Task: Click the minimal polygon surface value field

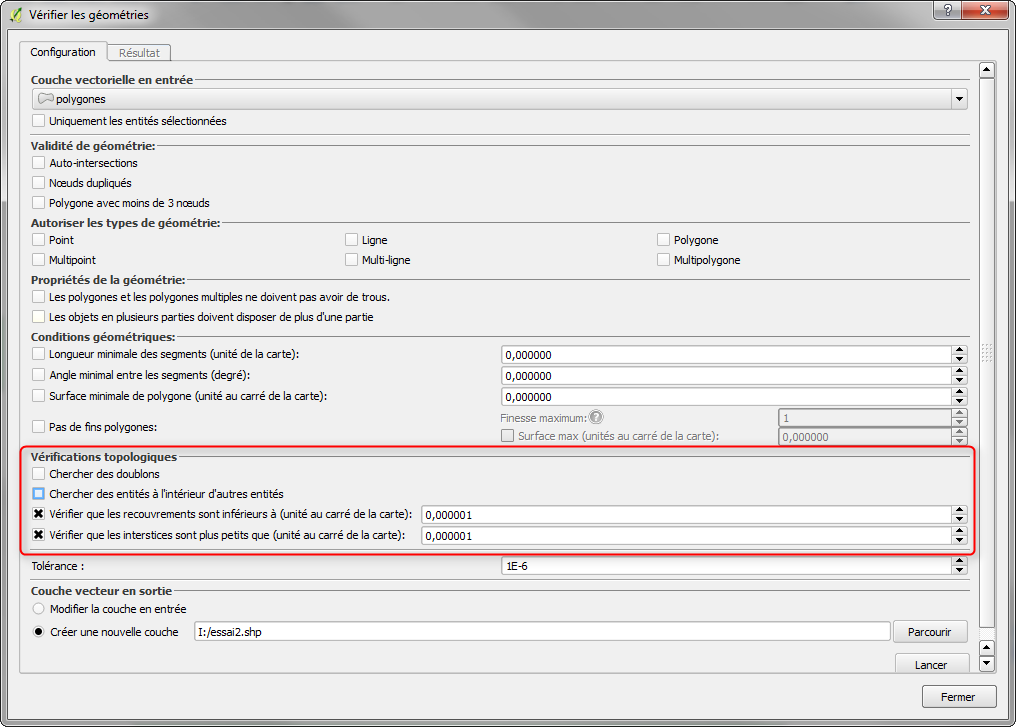Action: pyautogui.click(x=726, y=397)
